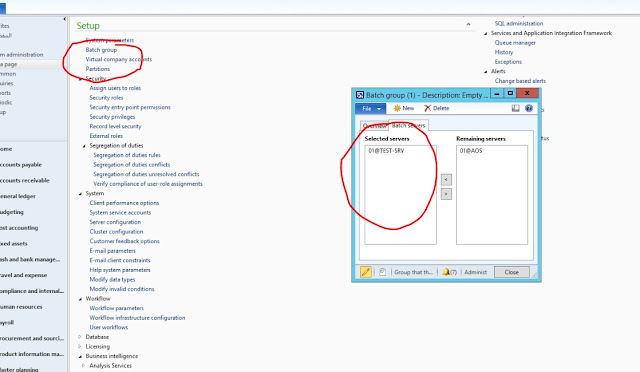Screen dimensions: 640x372
Task: Click the Delete button in Batch group dialog
Action: click(x=436, y=108)
